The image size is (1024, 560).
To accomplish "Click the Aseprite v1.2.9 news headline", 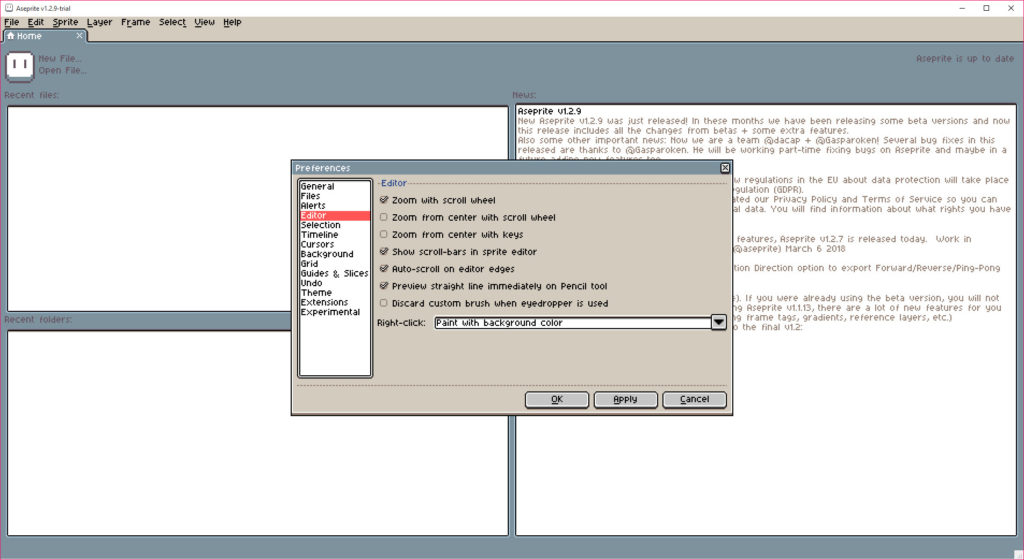I will (549, 111).
